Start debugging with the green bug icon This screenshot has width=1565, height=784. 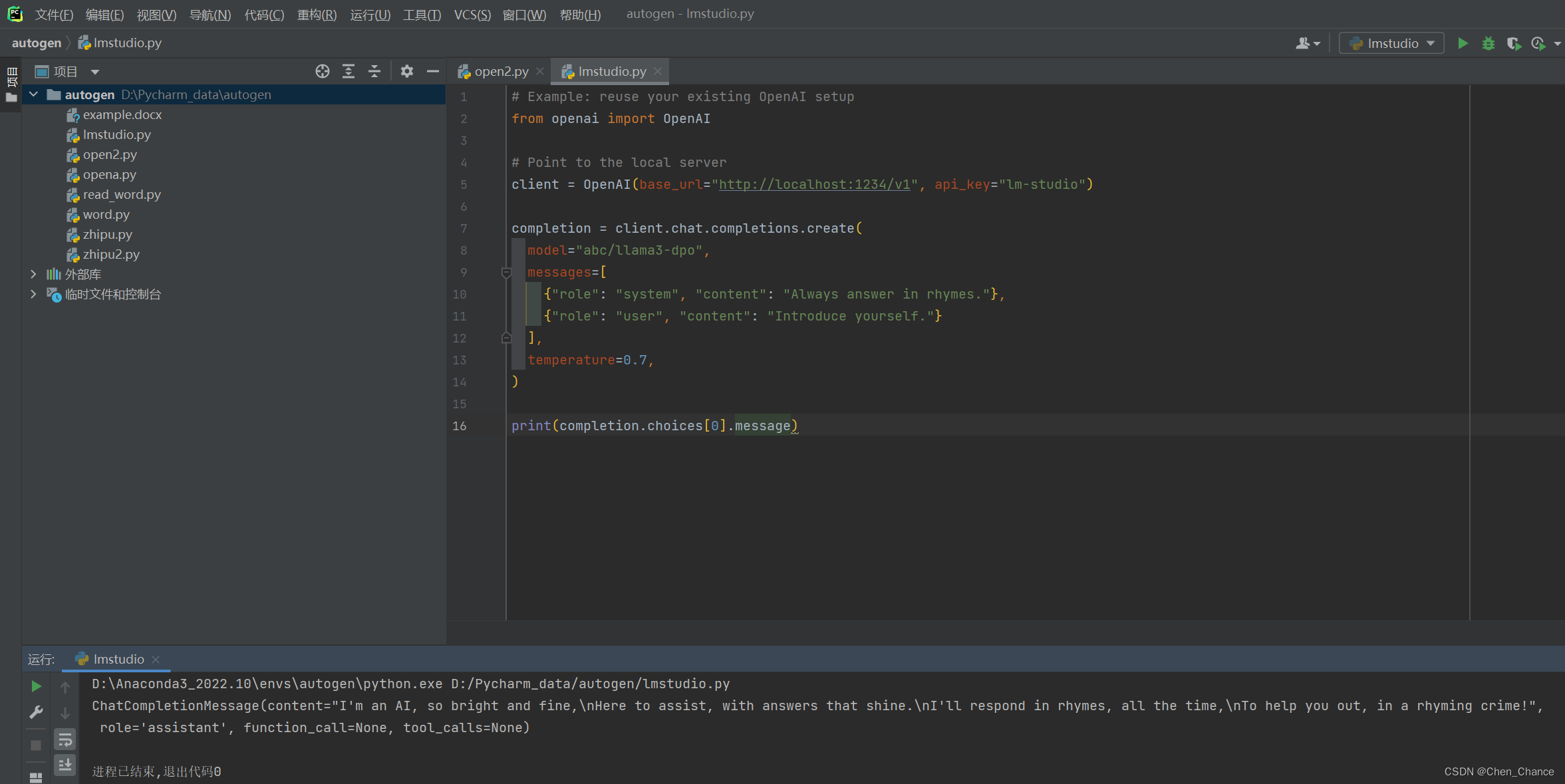[x=1489, y=43]
